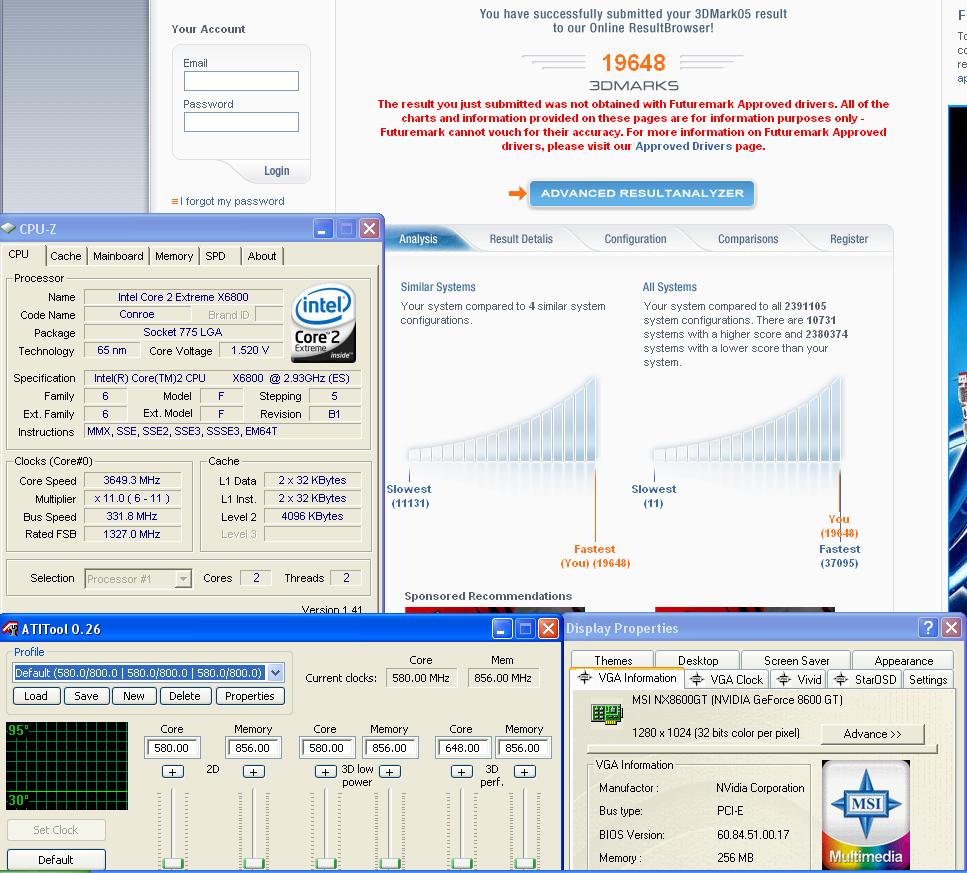This screenshot has height=873, width=967.
Task: Switch to the StarOSD tab
Action: coord(865,679)
